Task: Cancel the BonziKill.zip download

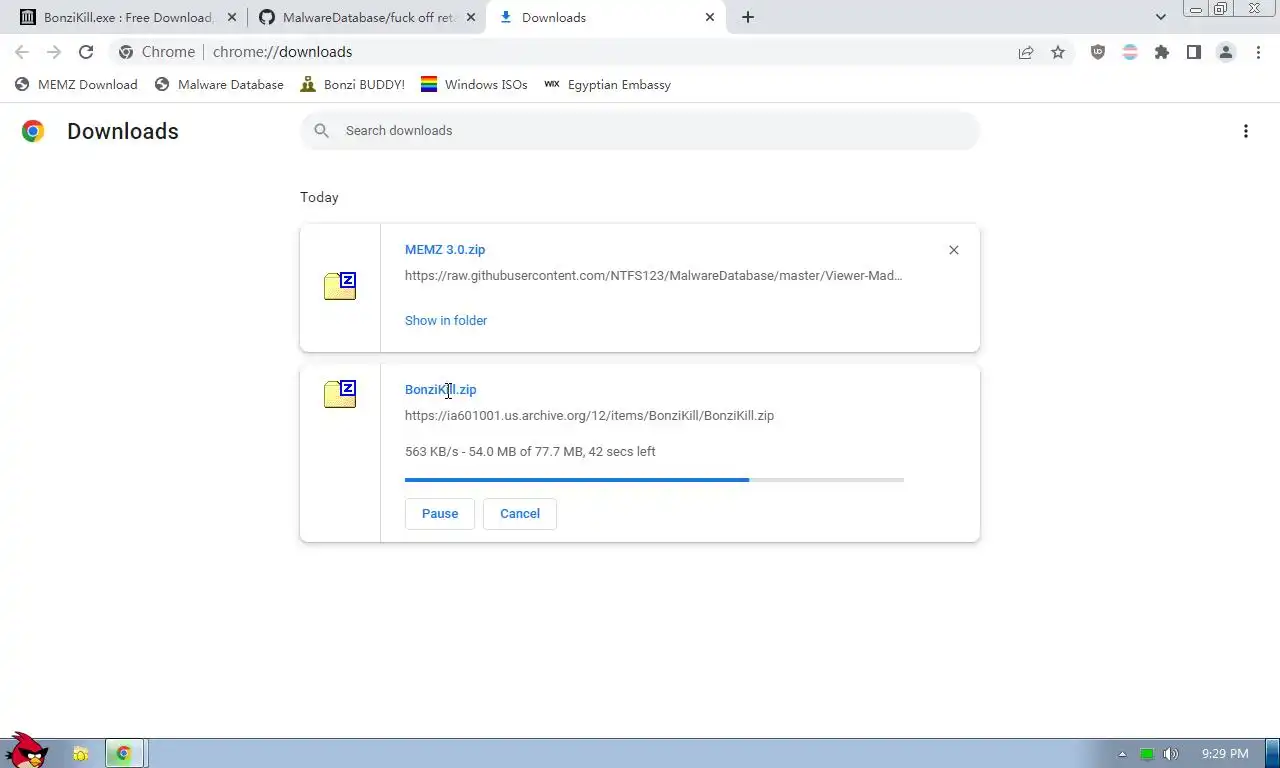Action: (x=520, y=514)
